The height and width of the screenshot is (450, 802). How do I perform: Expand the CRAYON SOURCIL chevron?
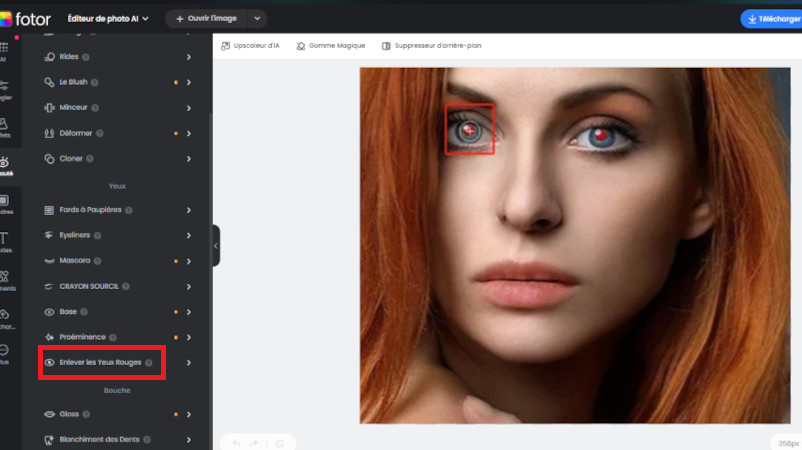(x=189, y=286)
